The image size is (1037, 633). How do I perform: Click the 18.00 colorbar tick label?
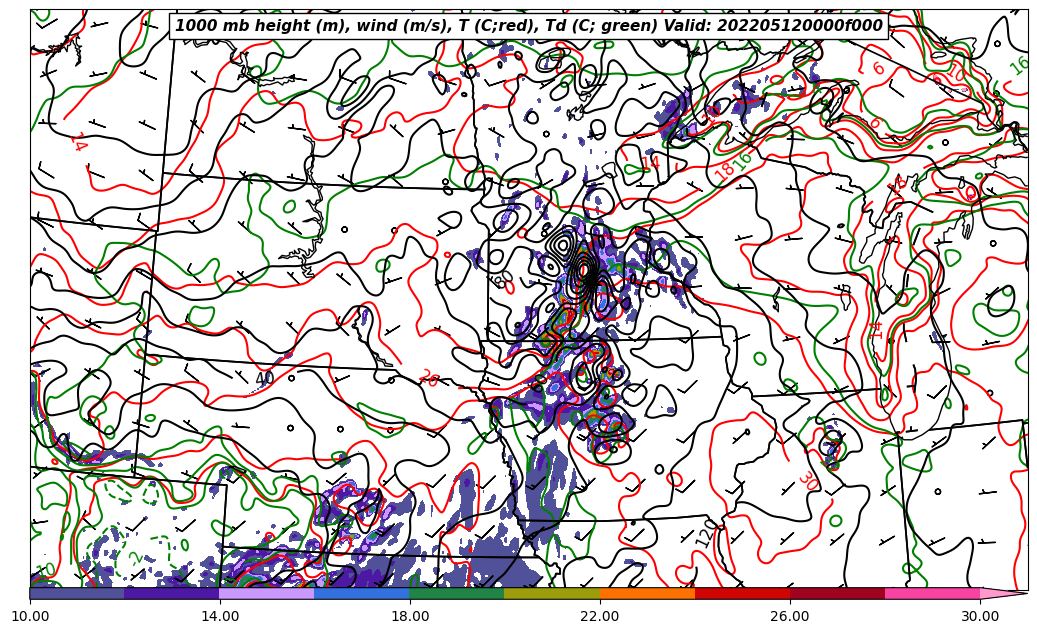[409, 616]
